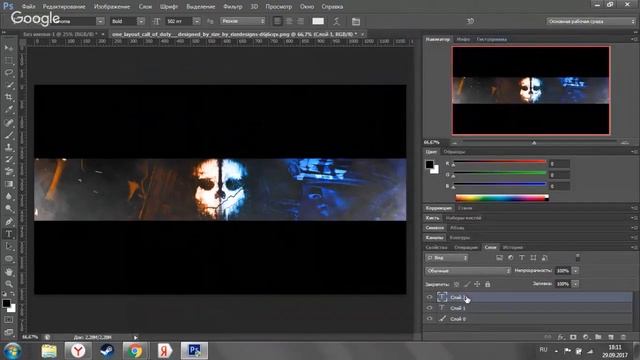
Task: Toggle lock transparent pixels
Action: click(456, 284)
